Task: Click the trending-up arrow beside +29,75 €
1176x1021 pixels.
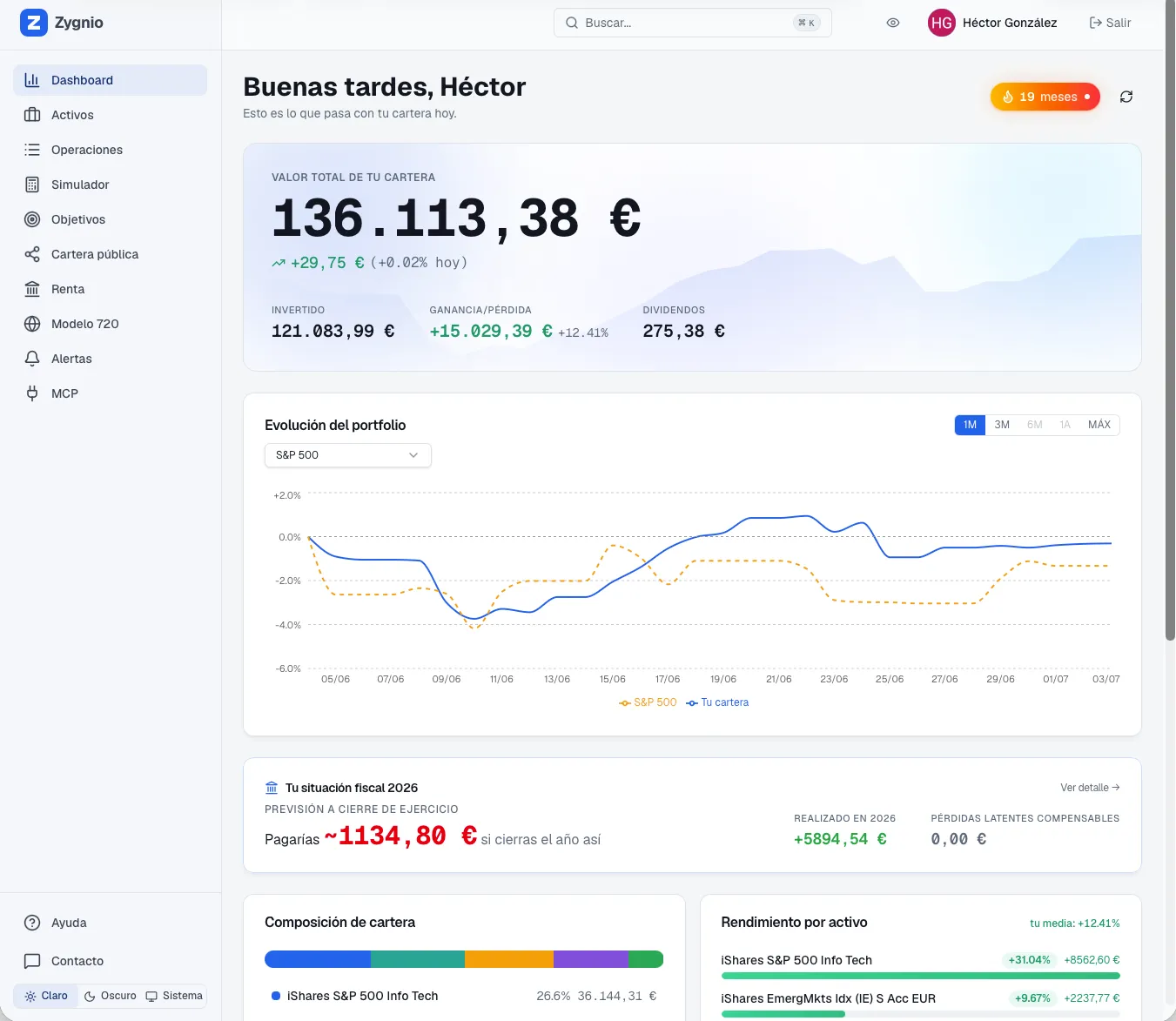Action: (x=279, y=263)
